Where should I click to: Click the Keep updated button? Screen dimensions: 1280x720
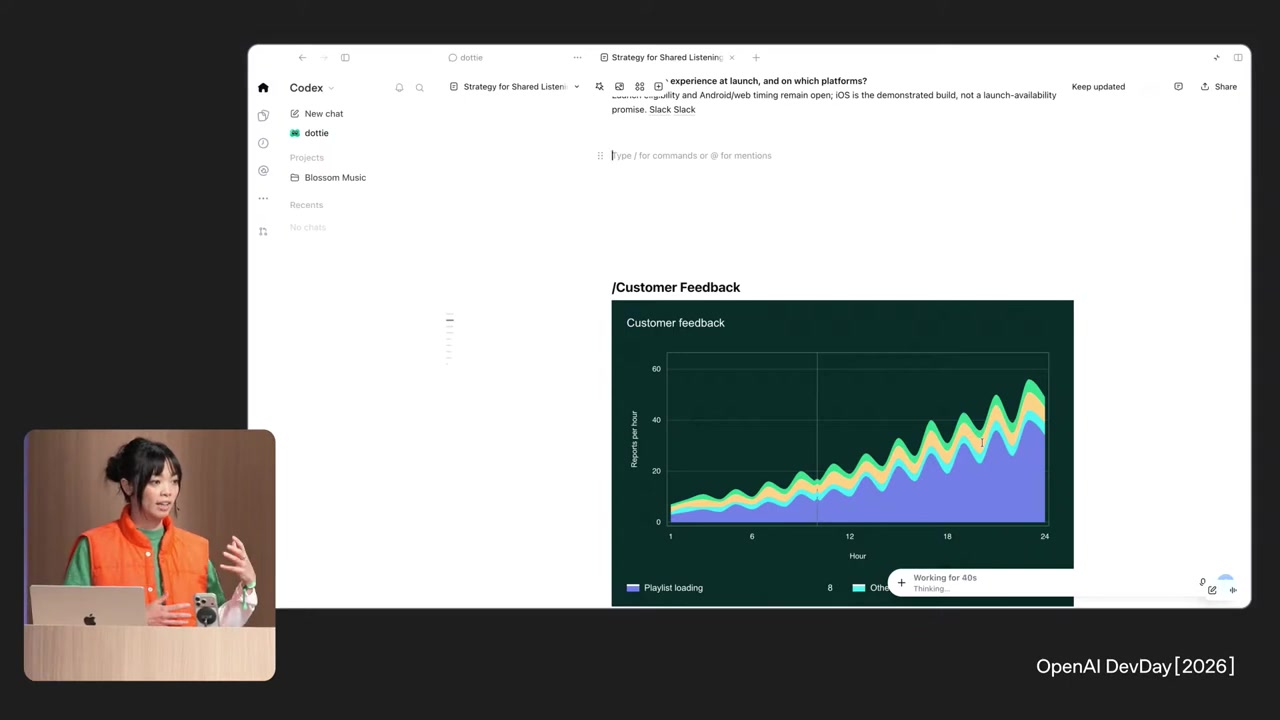coord(1098,87)
